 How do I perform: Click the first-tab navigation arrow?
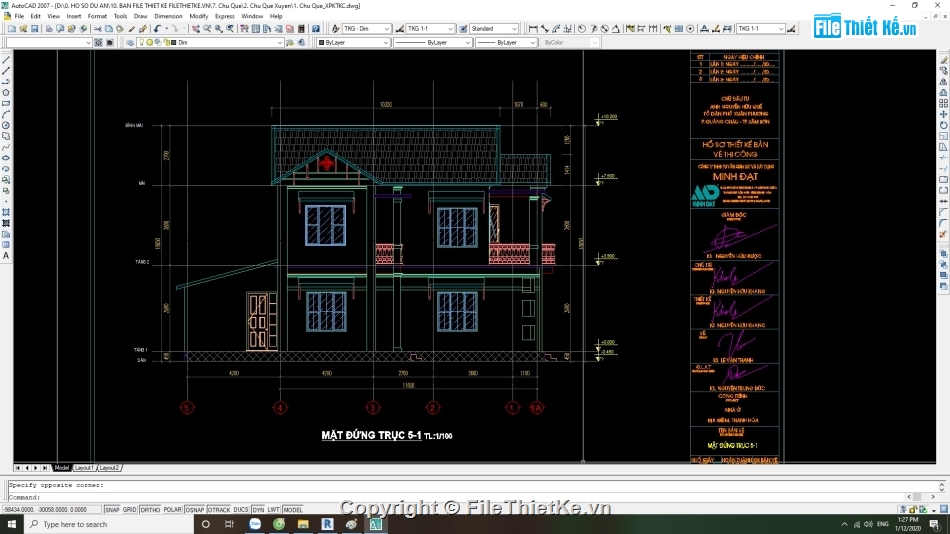18,468
